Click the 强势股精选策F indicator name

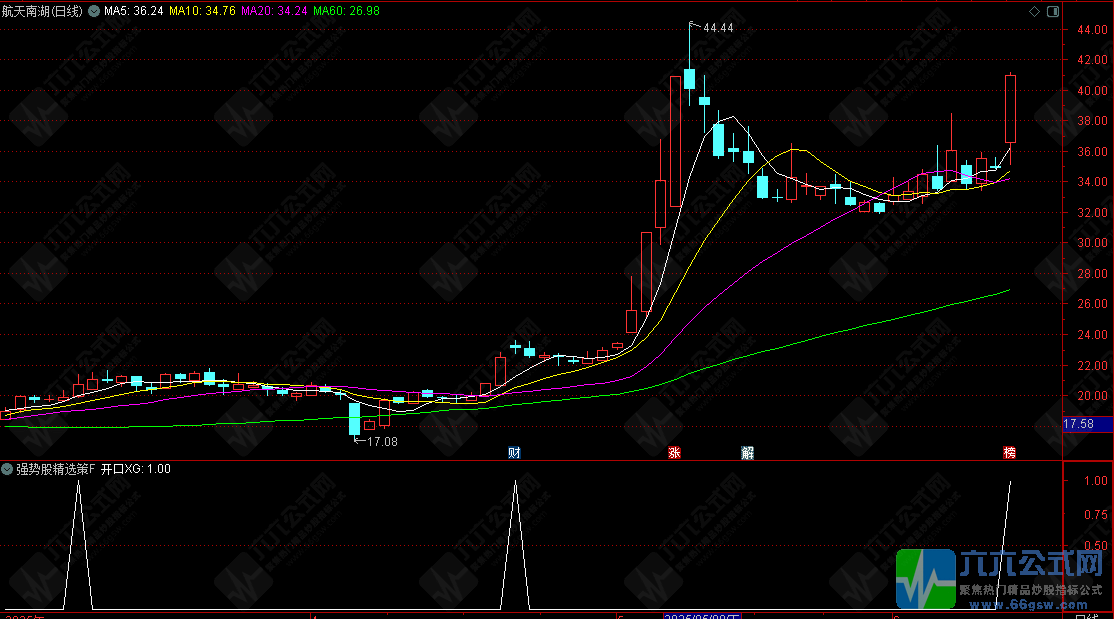[54, 469]
